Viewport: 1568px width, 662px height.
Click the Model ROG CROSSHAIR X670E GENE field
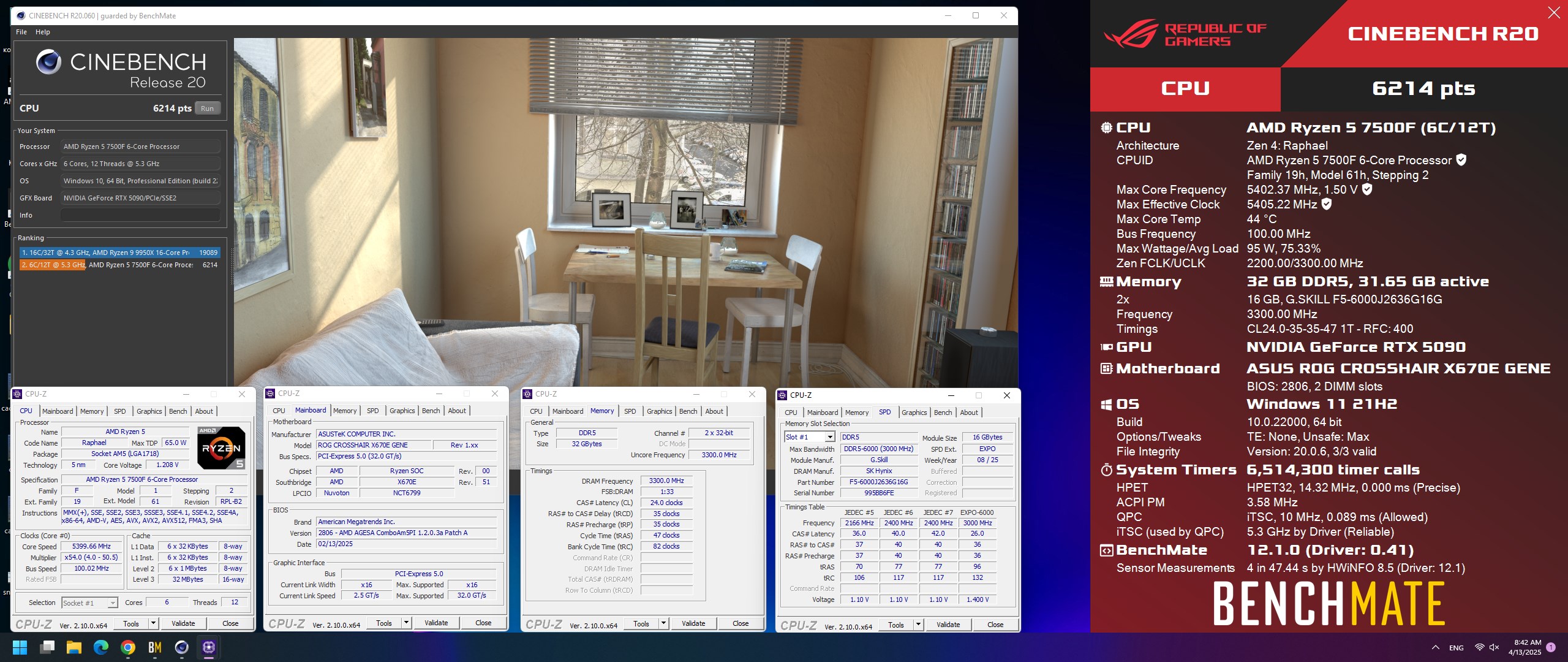[x=374, y=445]
